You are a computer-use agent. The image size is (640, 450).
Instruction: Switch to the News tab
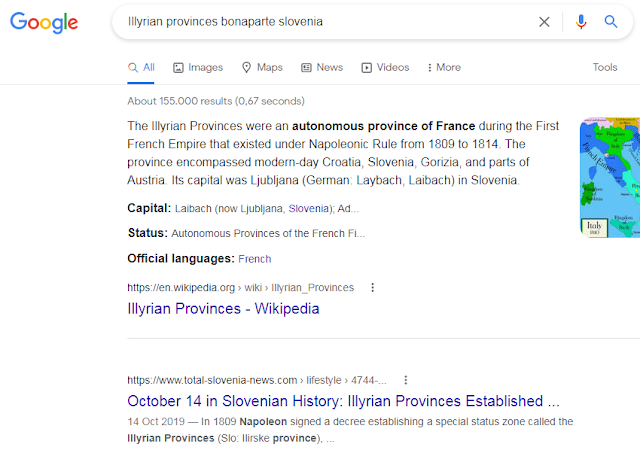point(322,67)
